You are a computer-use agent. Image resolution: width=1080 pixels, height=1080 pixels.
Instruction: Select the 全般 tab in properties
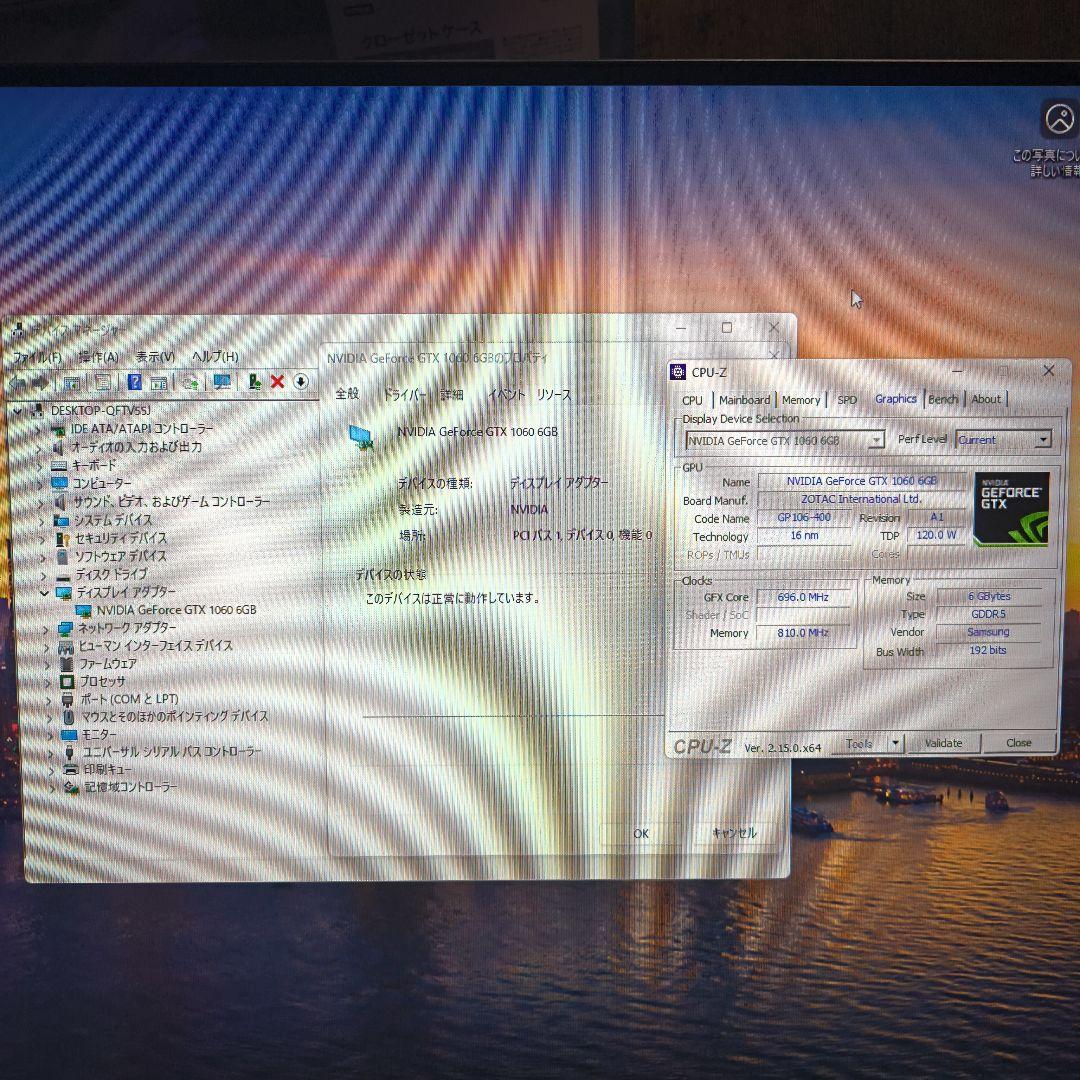tap(347, 394)
